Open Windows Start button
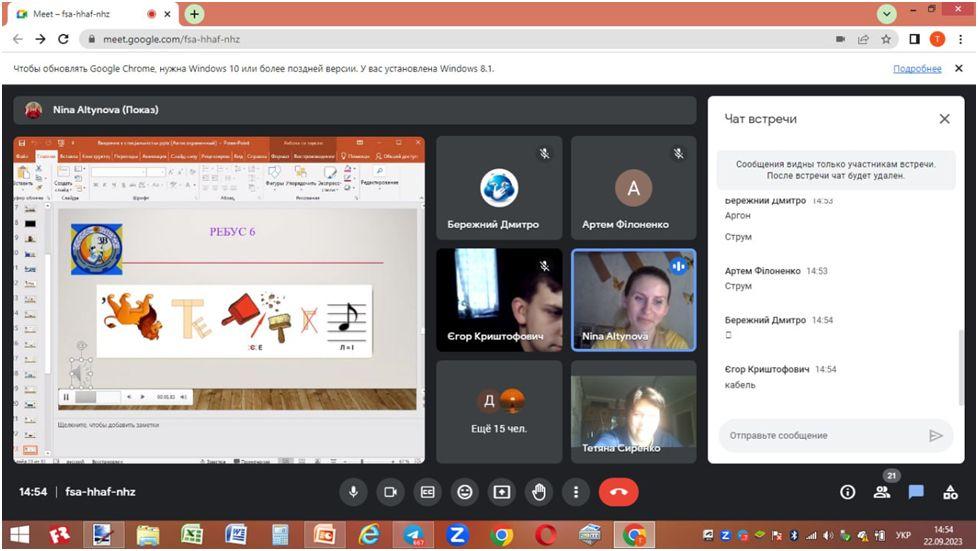The height and width of the screenshot is (551, 978). tap(19, 535)
